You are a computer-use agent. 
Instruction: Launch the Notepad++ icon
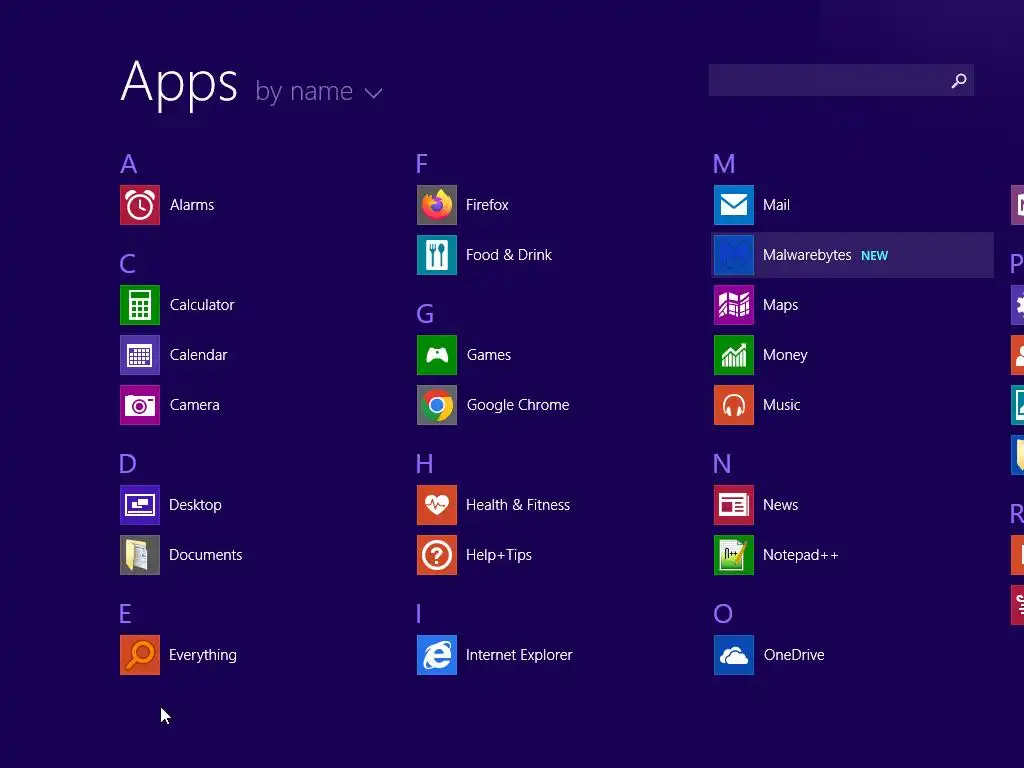pos(734,555)
